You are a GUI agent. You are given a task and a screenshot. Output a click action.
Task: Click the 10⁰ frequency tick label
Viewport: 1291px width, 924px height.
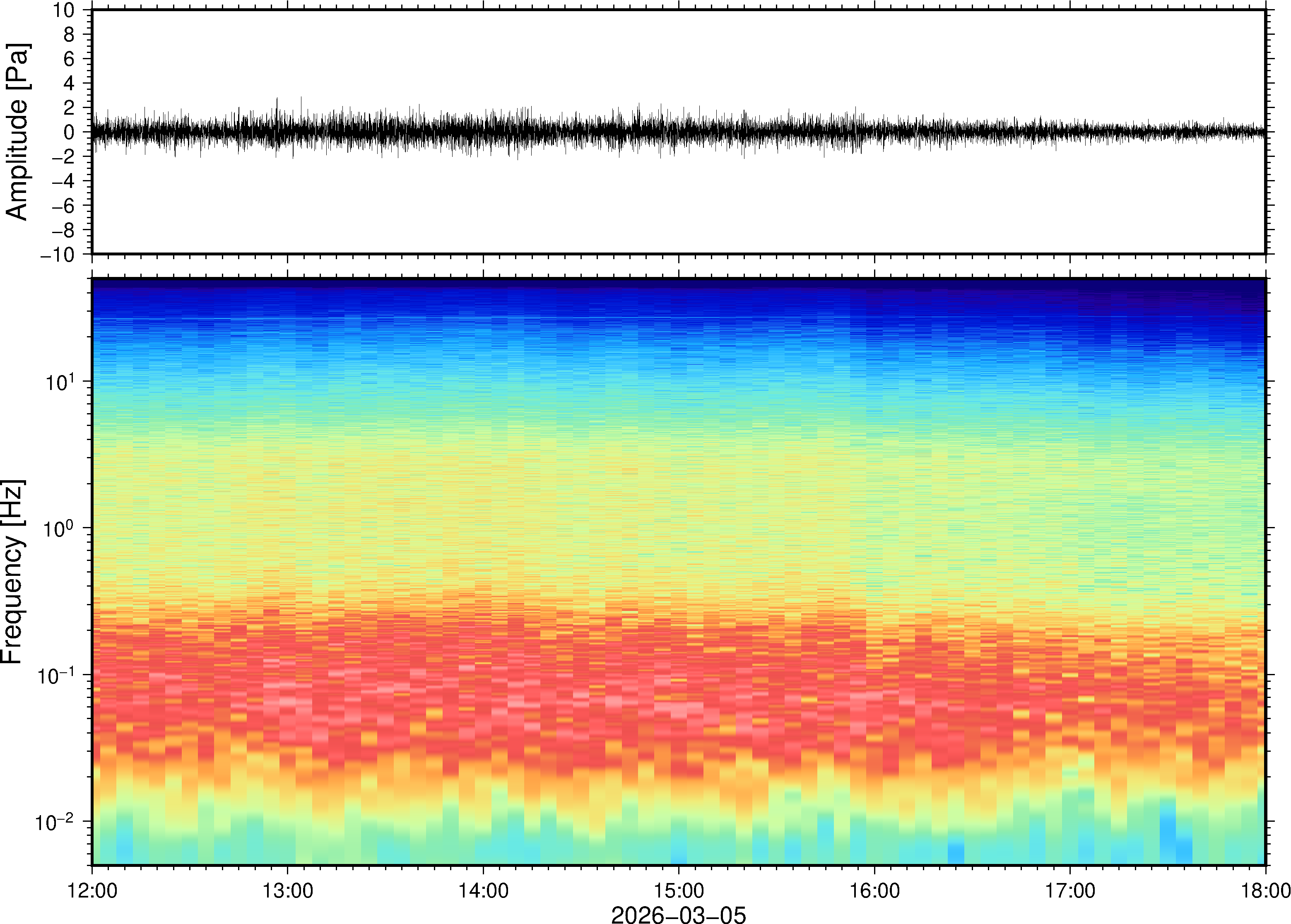tap(60, 529)
